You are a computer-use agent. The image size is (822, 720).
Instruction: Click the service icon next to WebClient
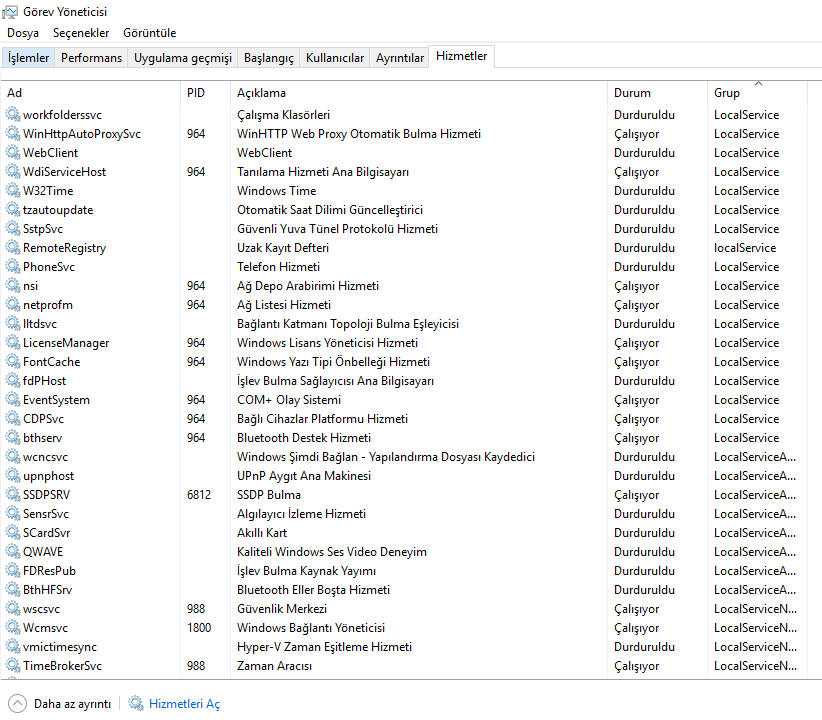click(x=13, y=153)
